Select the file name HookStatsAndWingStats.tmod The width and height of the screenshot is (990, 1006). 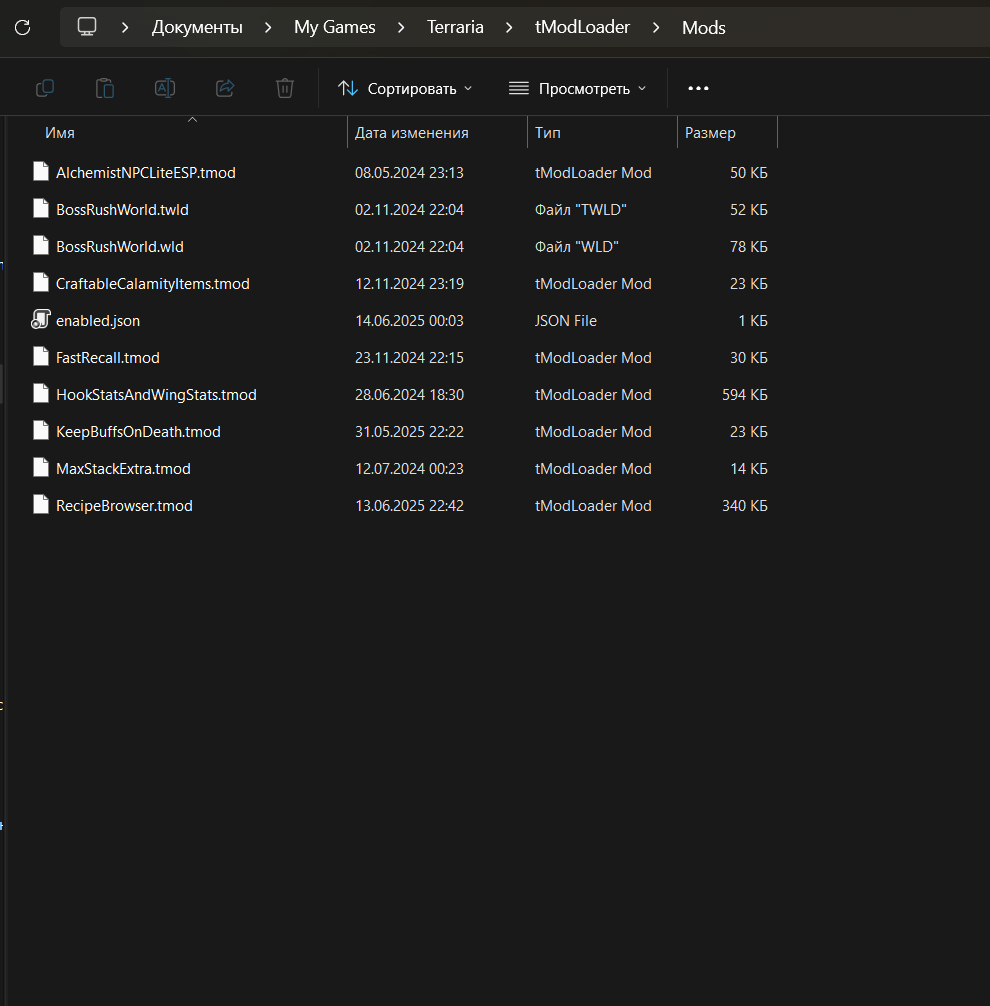coord(157,395)
